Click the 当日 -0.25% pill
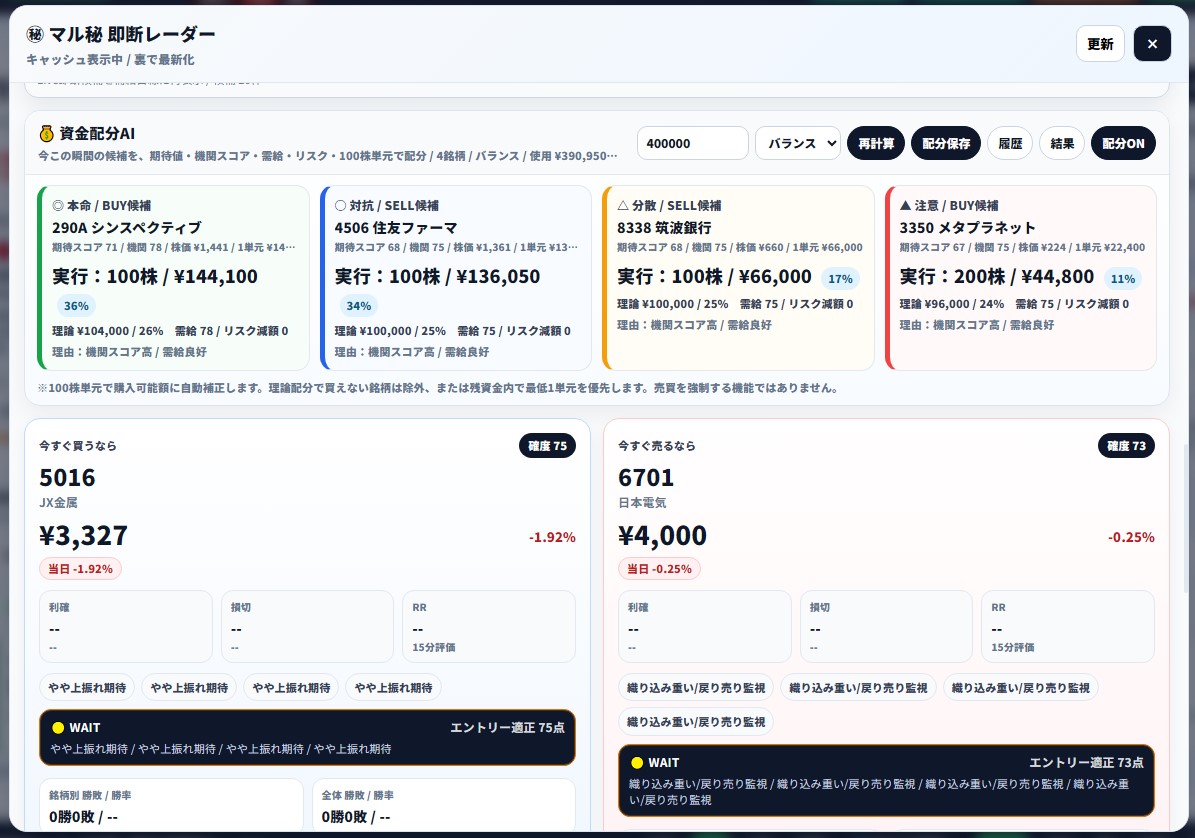The width and height of the screenshot is (1195, 838). tap(658, 568)
